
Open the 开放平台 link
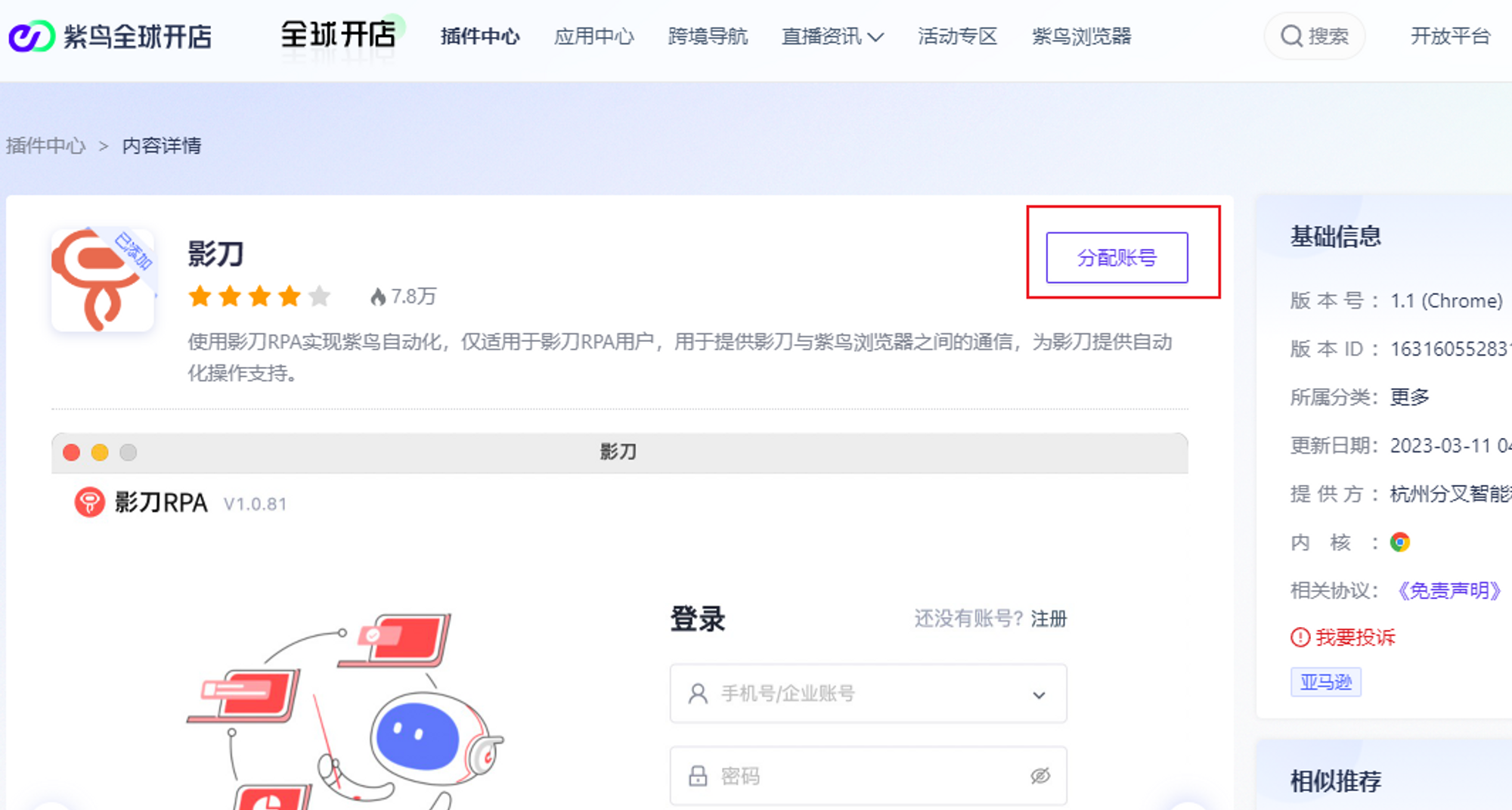point(1450,36)
